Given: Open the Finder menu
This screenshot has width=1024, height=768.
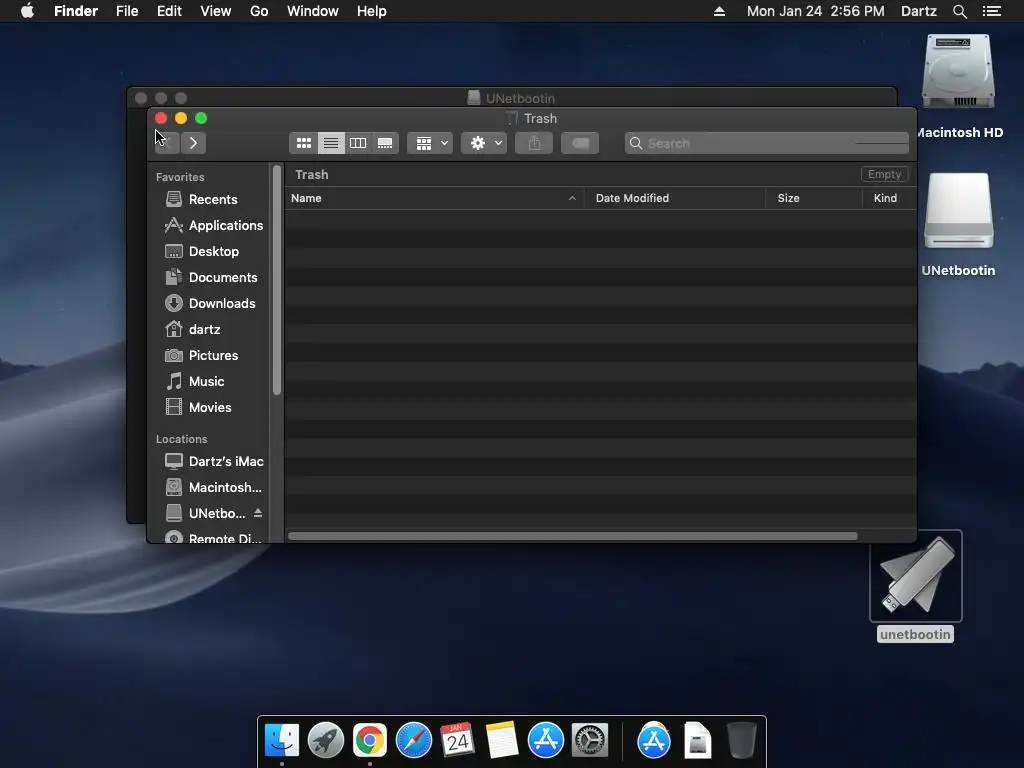Looking at the screenshot, I should click(x=76, y=11).
